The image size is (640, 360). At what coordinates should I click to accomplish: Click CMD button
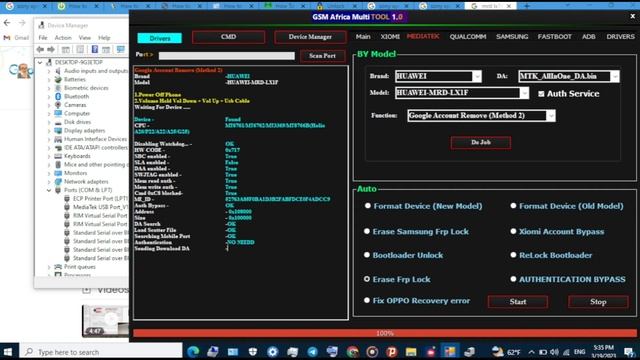[x=228, y=37]
